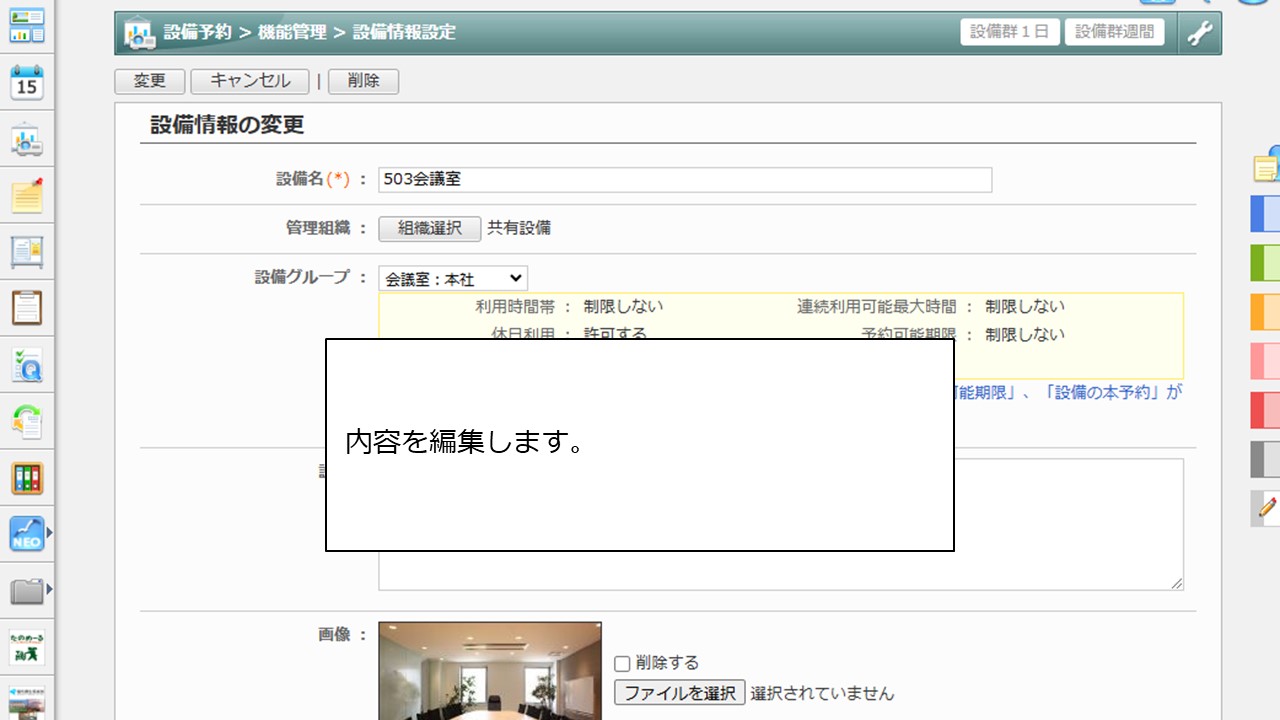Viewport: 1280px width, 720px height.
Task: Open the bulletin board icon in the sidebar
Action: coord(27,252)
